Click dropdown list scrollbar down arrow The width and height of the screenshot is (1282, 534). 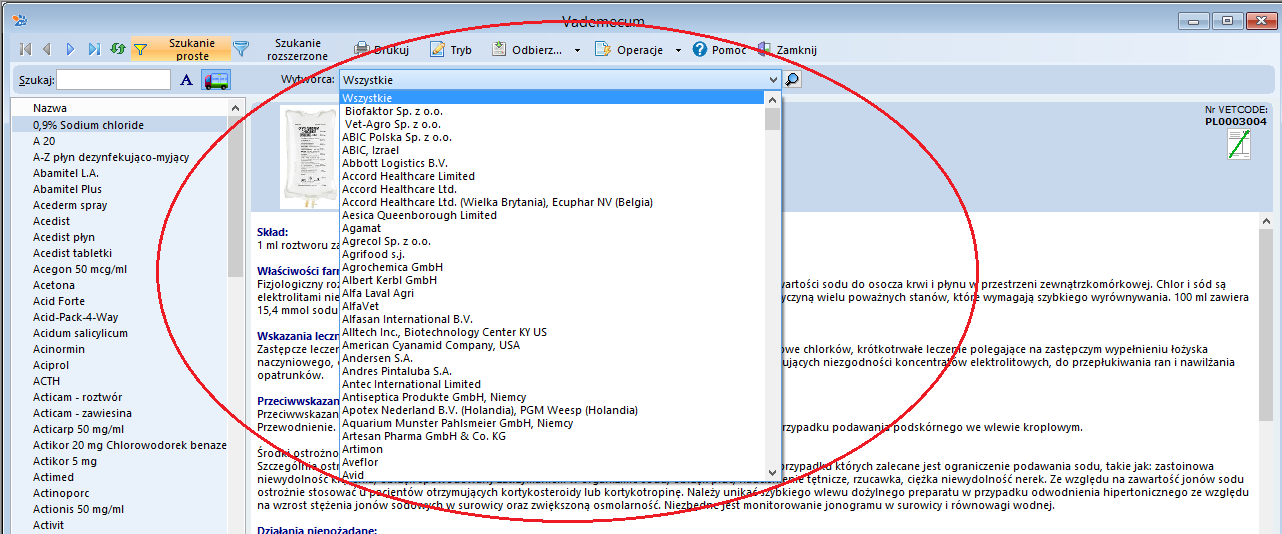point(772,472)
